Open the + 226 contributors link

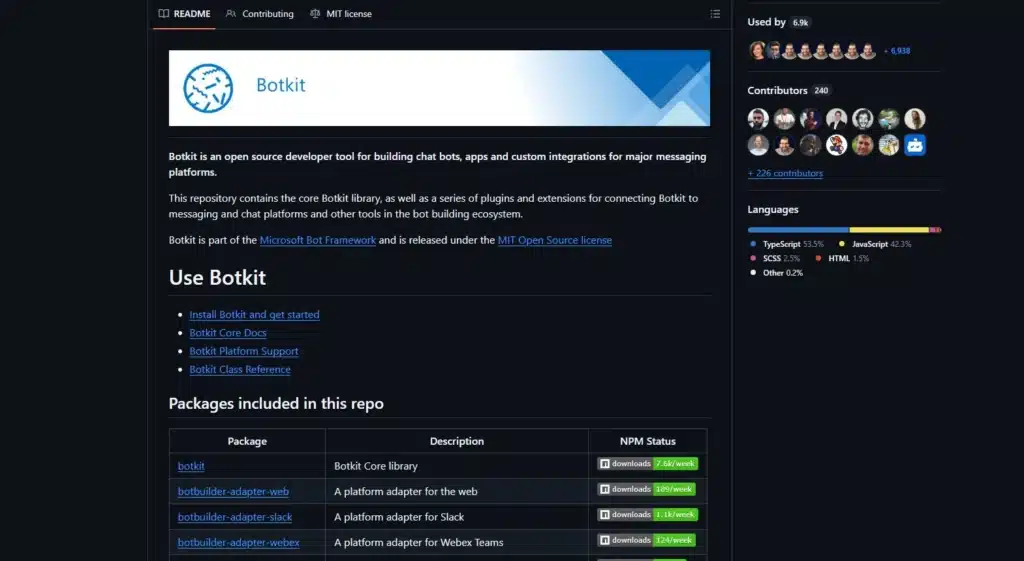785,173
